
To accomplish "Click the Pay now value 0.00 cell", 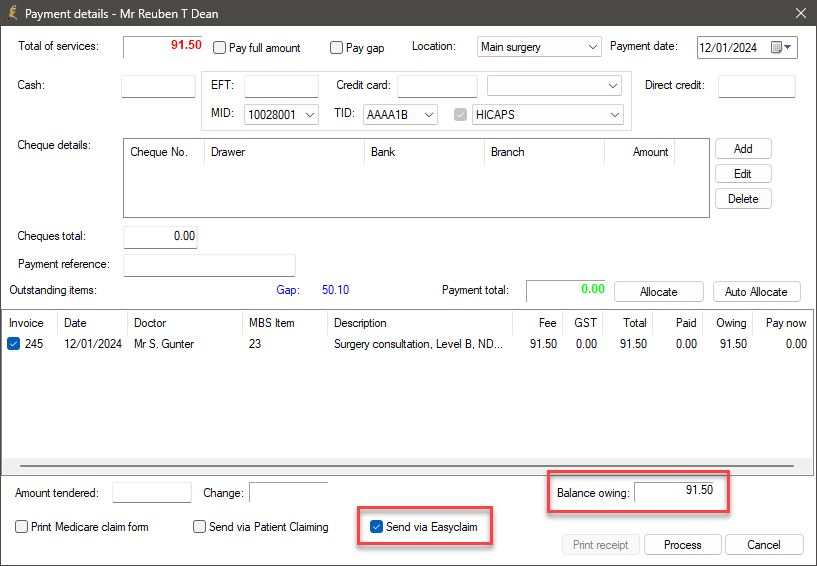I will point(796,344).
